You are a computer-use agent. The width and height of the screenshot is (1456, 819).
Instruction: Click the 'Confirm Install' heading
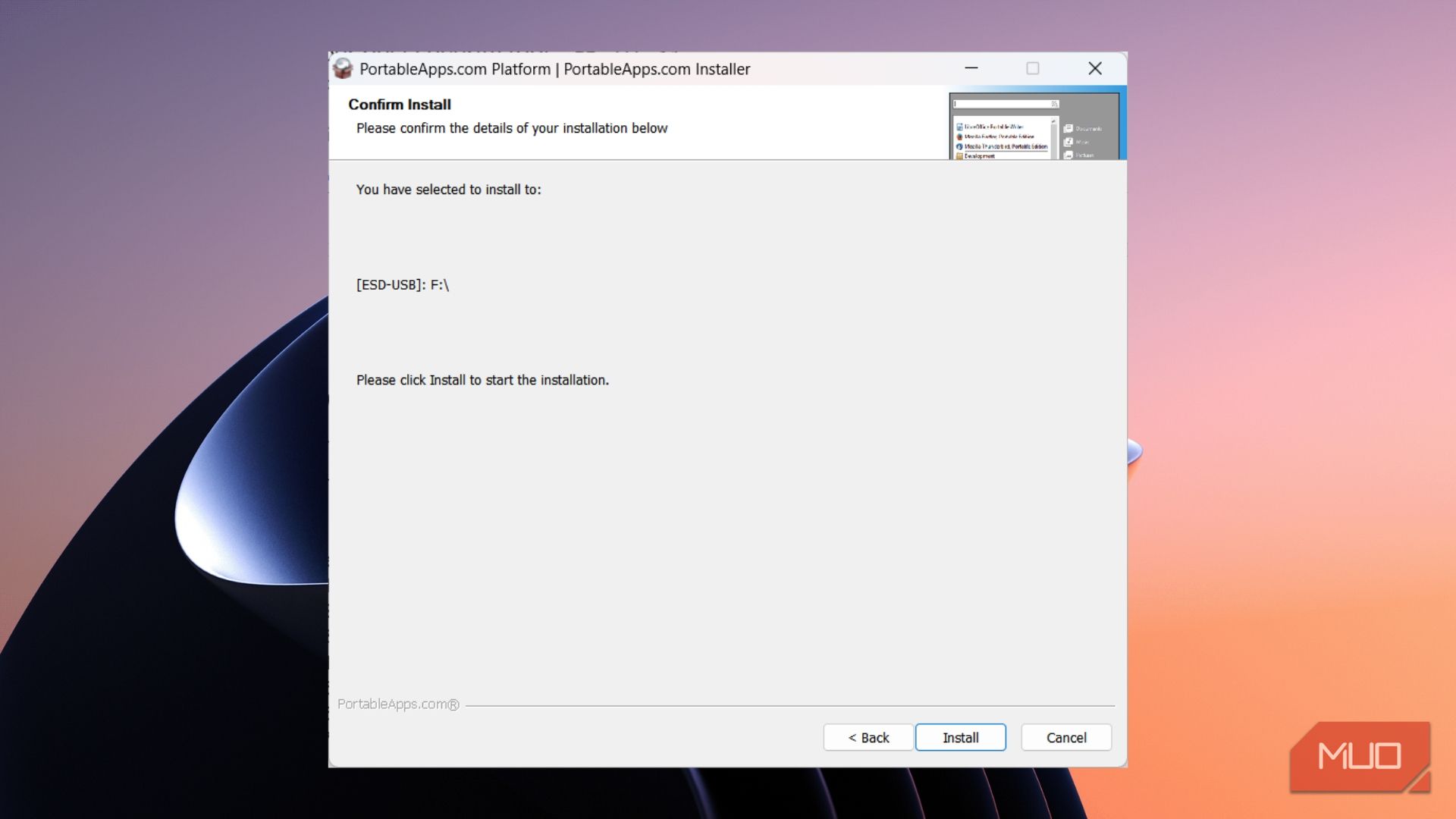(400, 104)
